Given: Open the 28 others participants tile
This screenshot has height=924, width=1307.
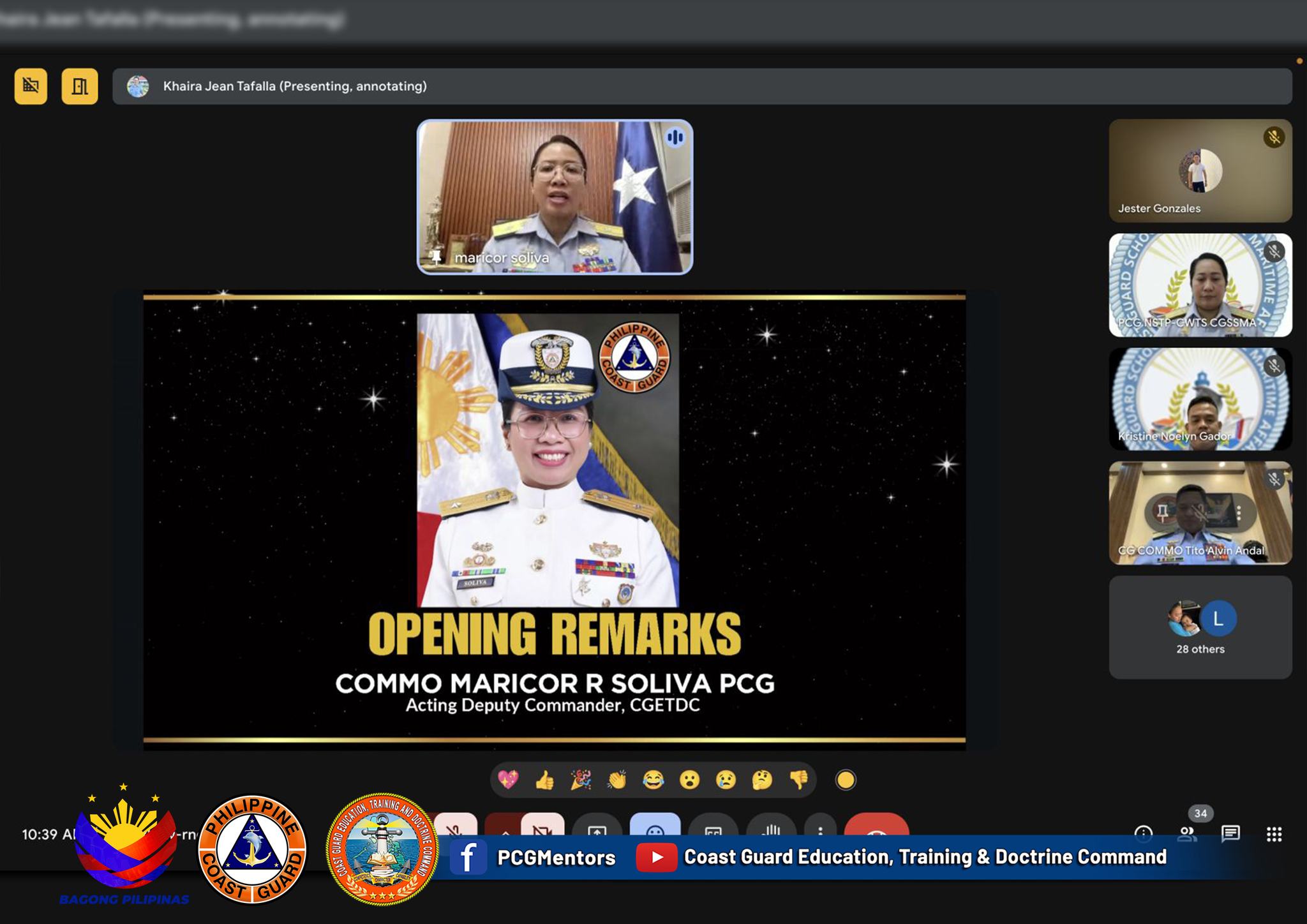Looking at the screenshot, I should pyautogui.click(x=1200, y=627).
